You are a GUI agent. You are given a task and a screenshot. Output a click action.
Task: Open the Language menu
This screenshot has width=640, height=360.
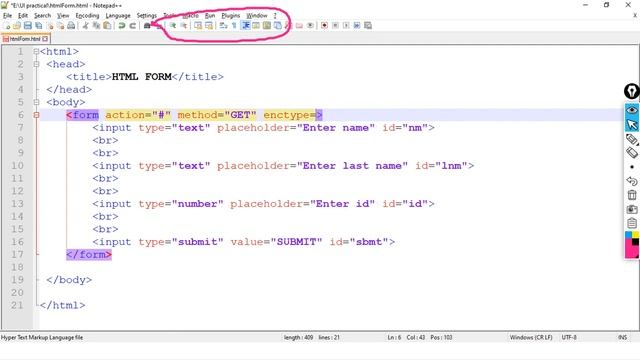pyautogui.click(x=118, y=16)
